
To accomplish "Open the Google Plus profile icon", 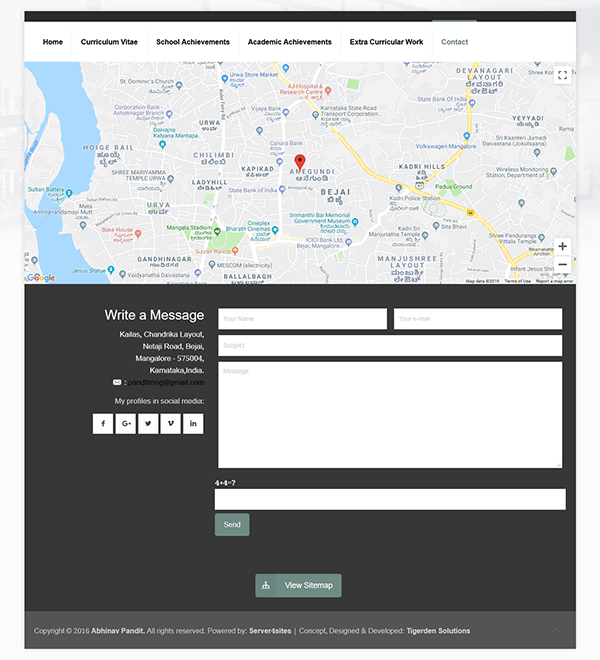I will point(125,423).
